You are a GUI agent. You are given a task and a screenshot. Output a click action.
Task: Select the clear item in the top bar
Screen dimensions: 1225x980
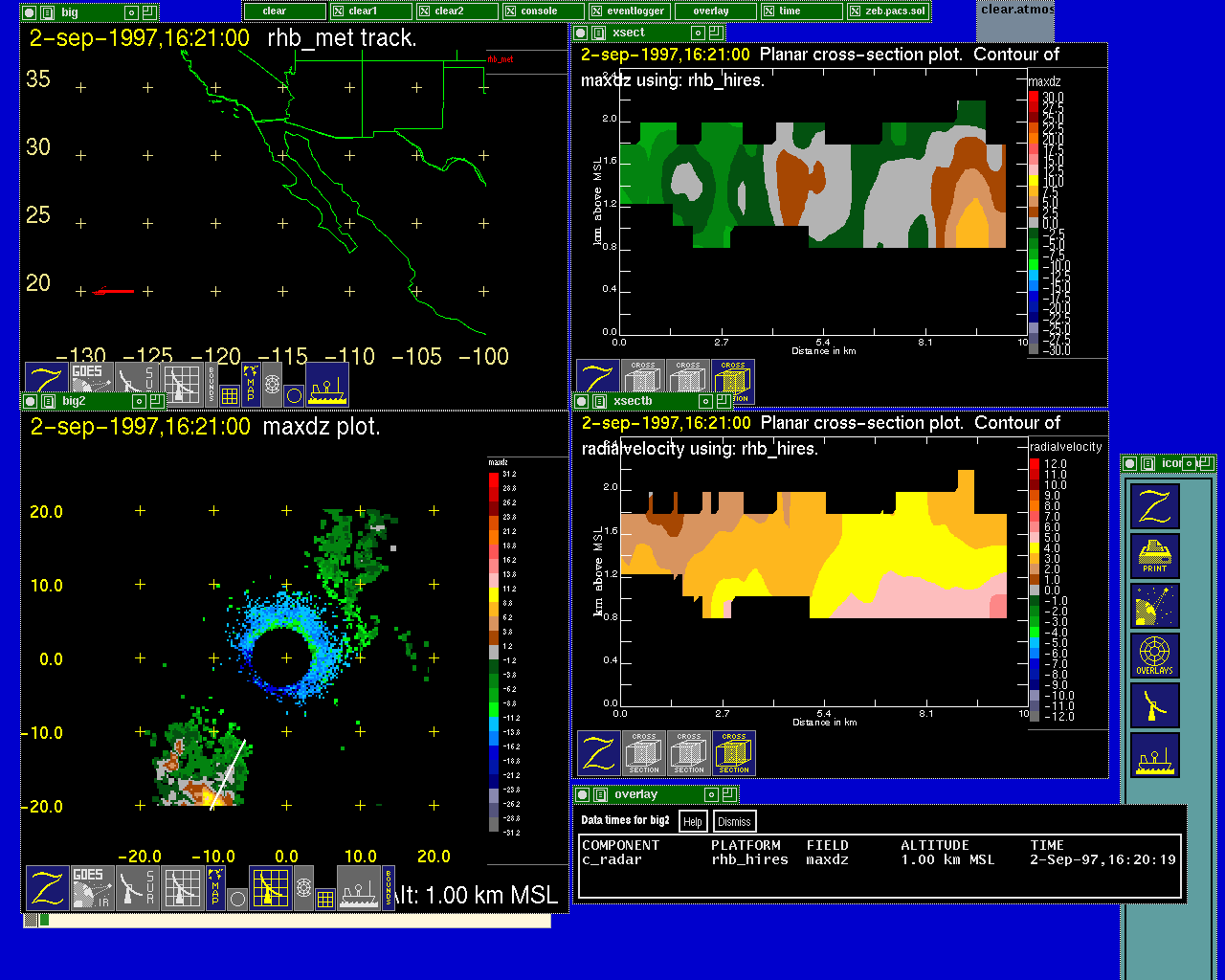tap(275, 11)
